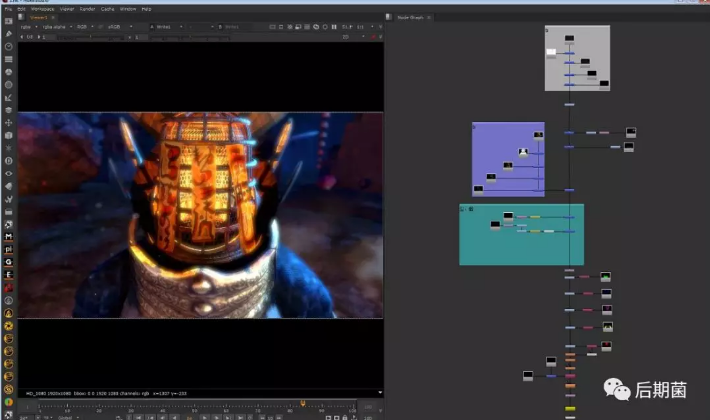Viewport: 710px width, 420px height.
Task: Expand the A input Write dropdown
Action: coord(167,27)
